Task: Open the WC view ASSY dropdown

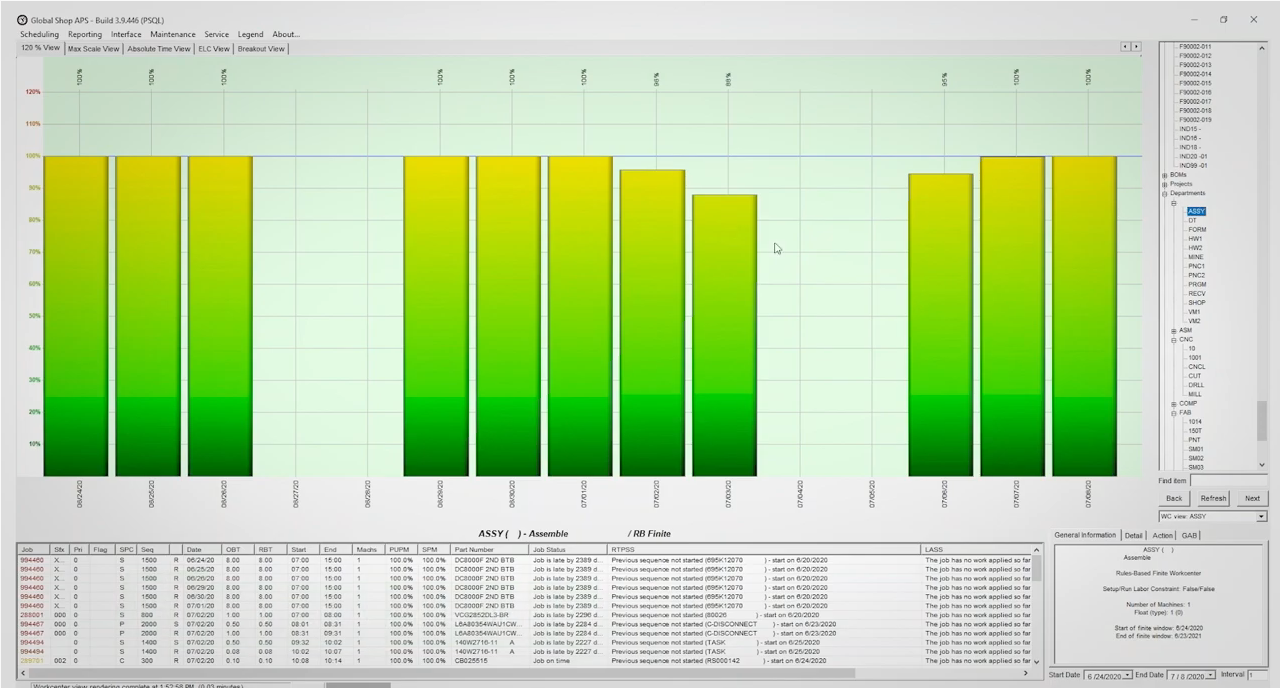Action: click(1262, 516)
